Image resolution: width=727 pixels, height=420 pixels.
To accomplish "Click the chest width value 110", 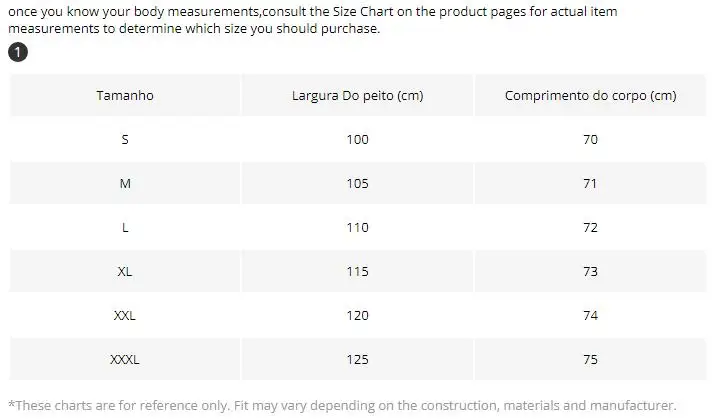I will (357, 228).
